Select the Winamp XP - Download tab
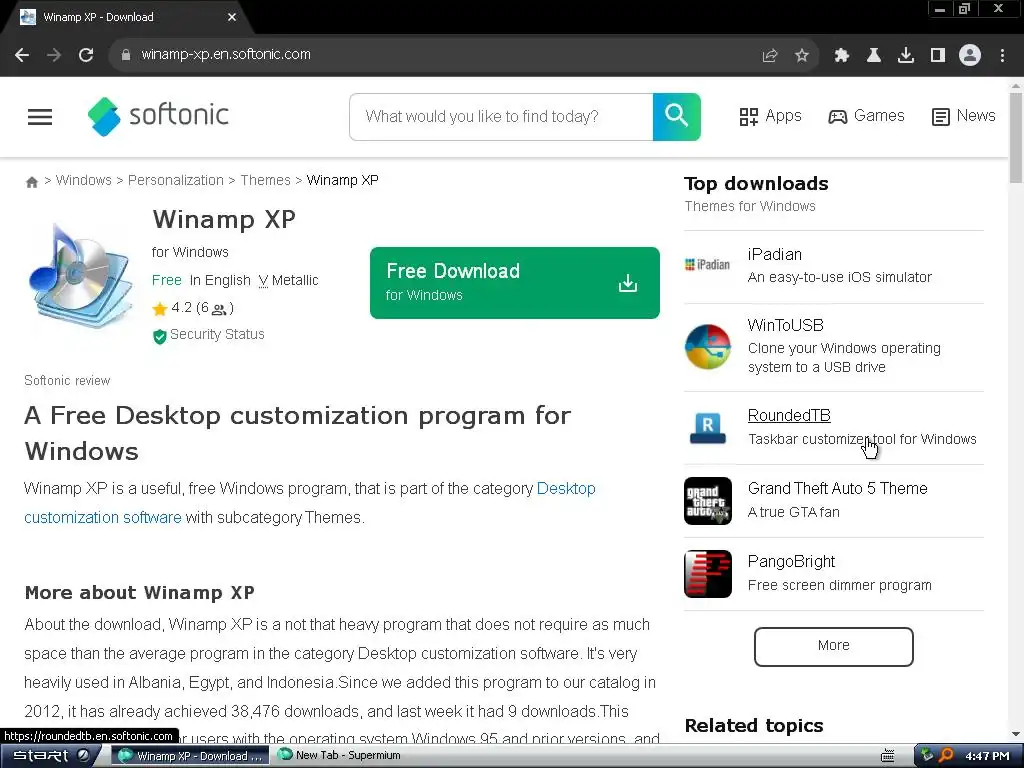 pos(128,18)
